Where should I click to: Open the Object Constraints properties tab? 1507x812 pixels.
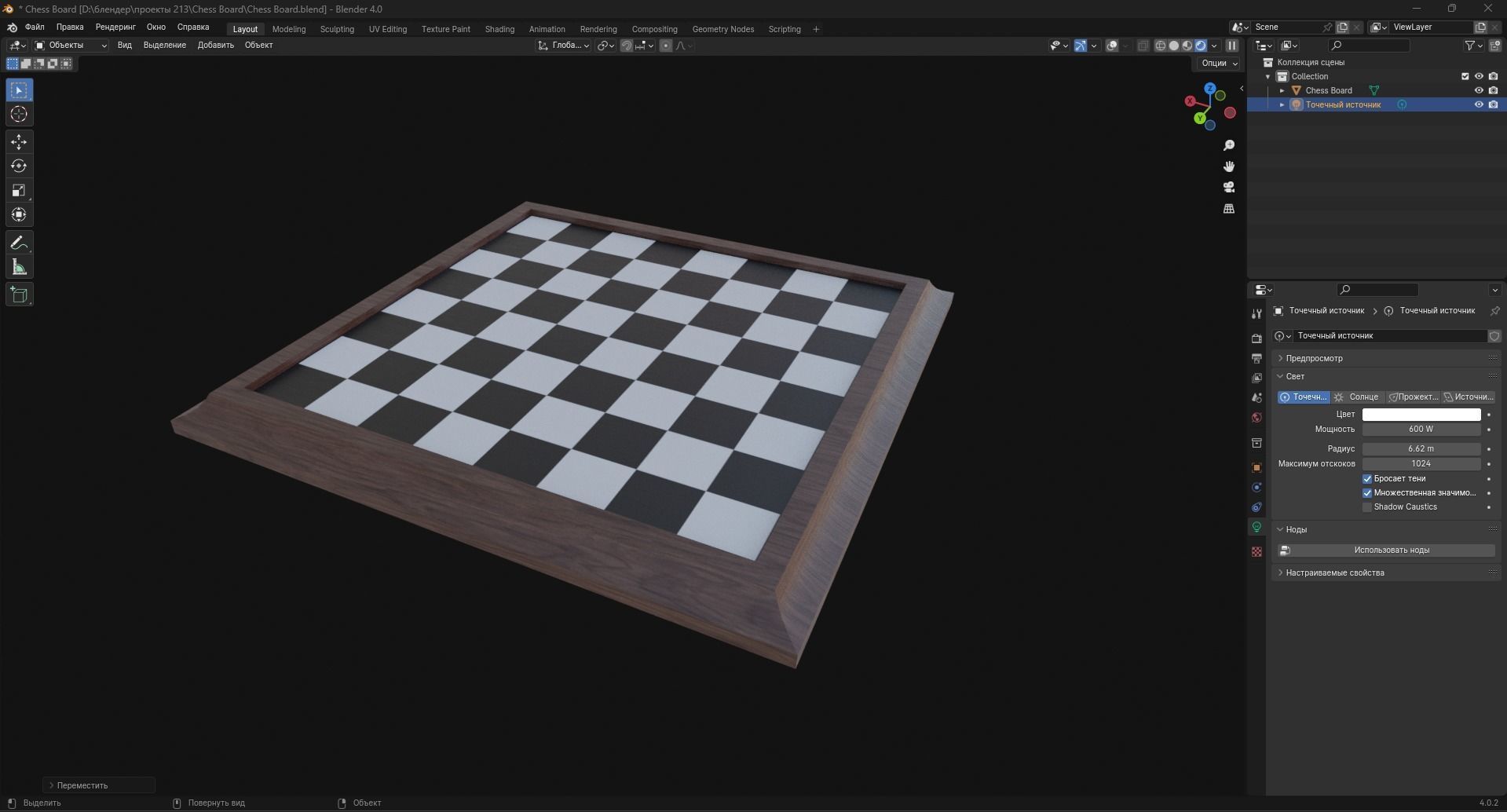(1256, 507)
